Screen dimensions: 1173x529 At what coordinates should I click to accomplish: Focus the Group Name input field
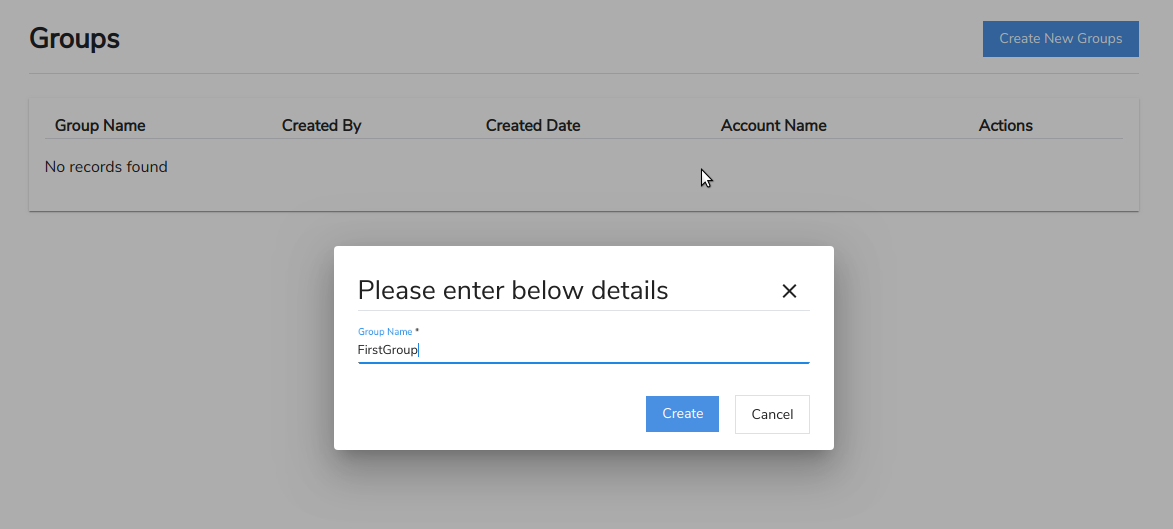click(583, 350)
